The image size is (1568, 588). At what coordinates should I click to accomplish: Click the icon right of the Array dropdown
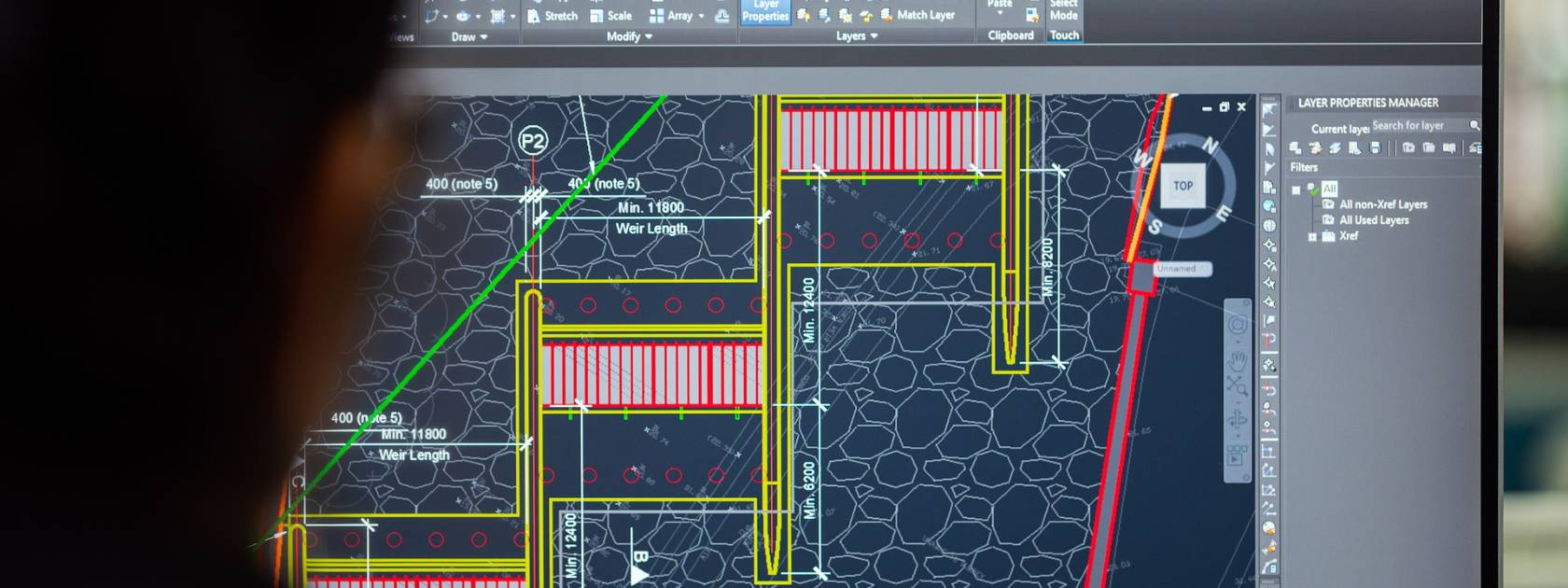tap(722, 16)
